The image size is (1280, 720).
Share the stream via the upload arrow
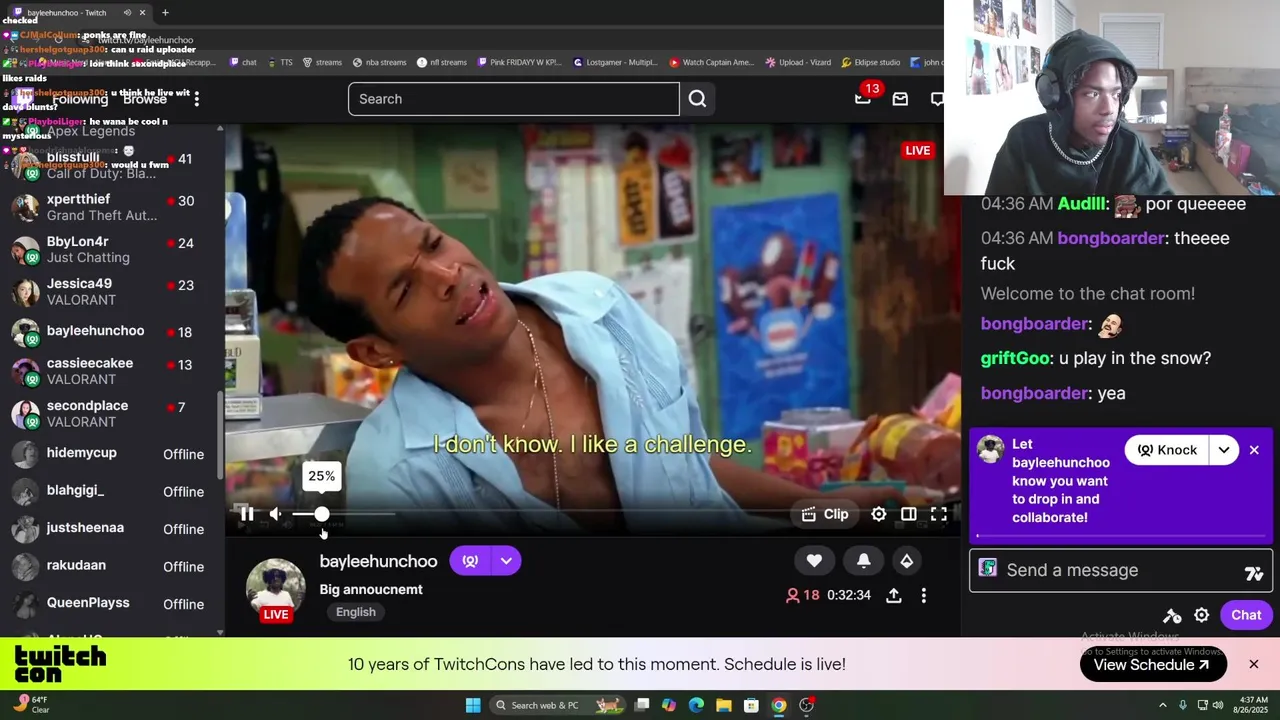coord(894,595)
